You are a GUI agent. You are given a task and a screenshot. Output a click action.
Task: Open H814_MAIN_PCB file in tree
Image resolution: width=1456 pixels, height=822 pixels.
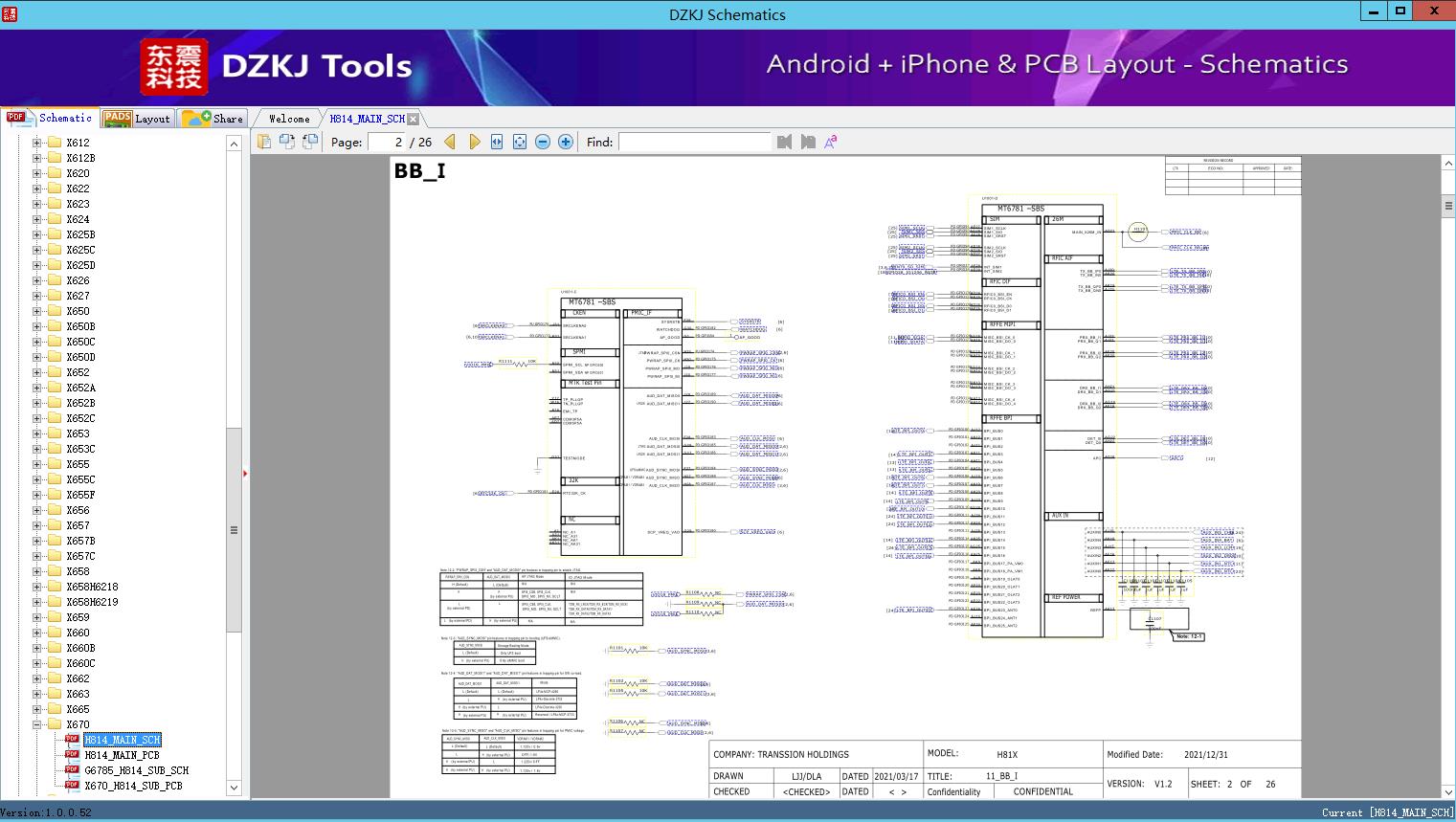pyautogui.click(x=122, y=755)
